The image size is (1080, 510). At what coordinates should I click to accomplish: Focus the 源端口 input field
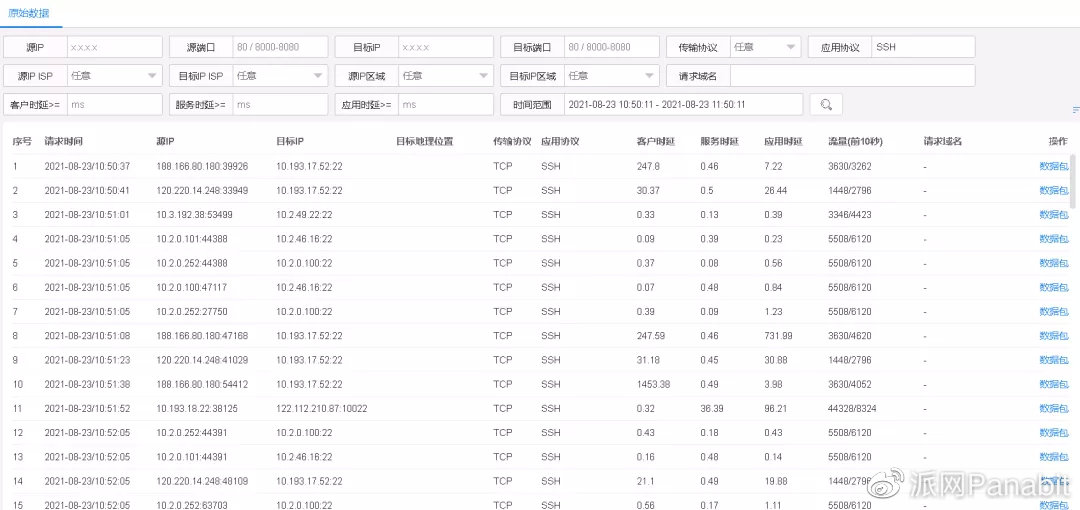[280, 47]
